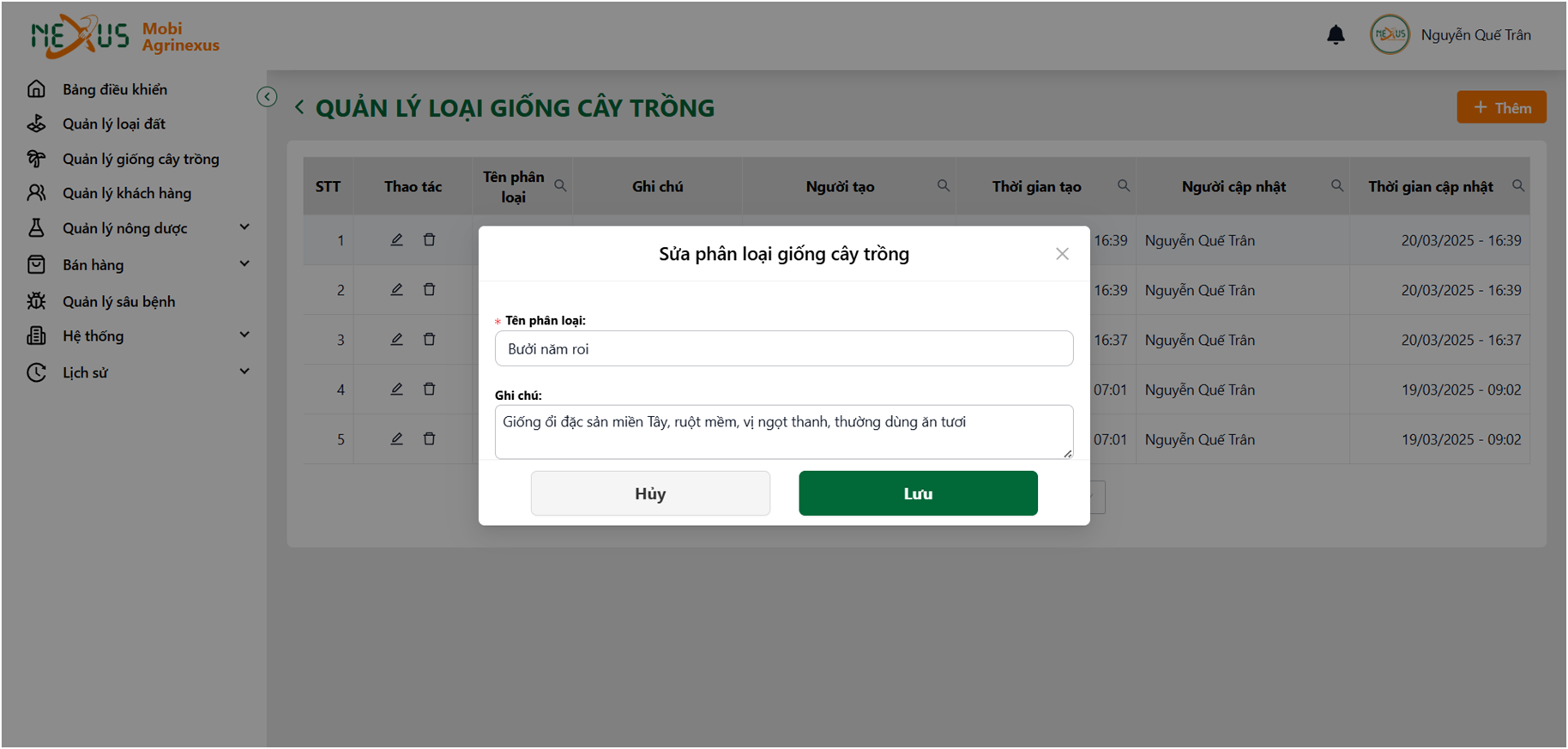This screenshot has width=1568, height=749.
Task: Collapse the sidebar with the arrow circle
Action: (x=267, y=96)
